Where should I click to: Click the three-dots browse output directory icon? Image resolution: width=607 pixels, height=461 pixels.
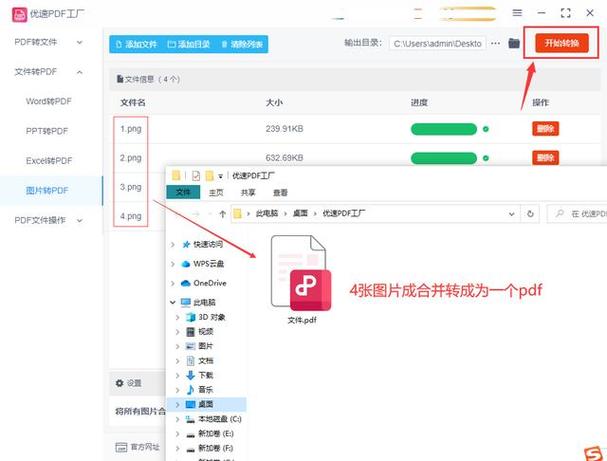tap(496, 43)
